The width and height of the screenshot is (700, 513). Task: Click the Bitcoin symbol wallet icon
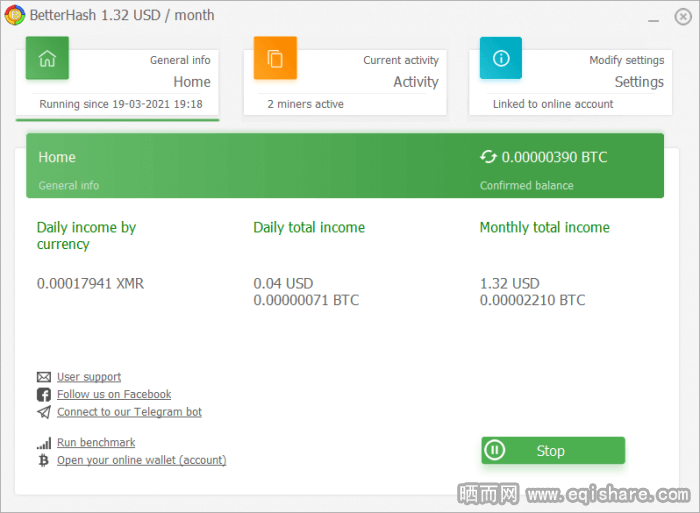44,460
